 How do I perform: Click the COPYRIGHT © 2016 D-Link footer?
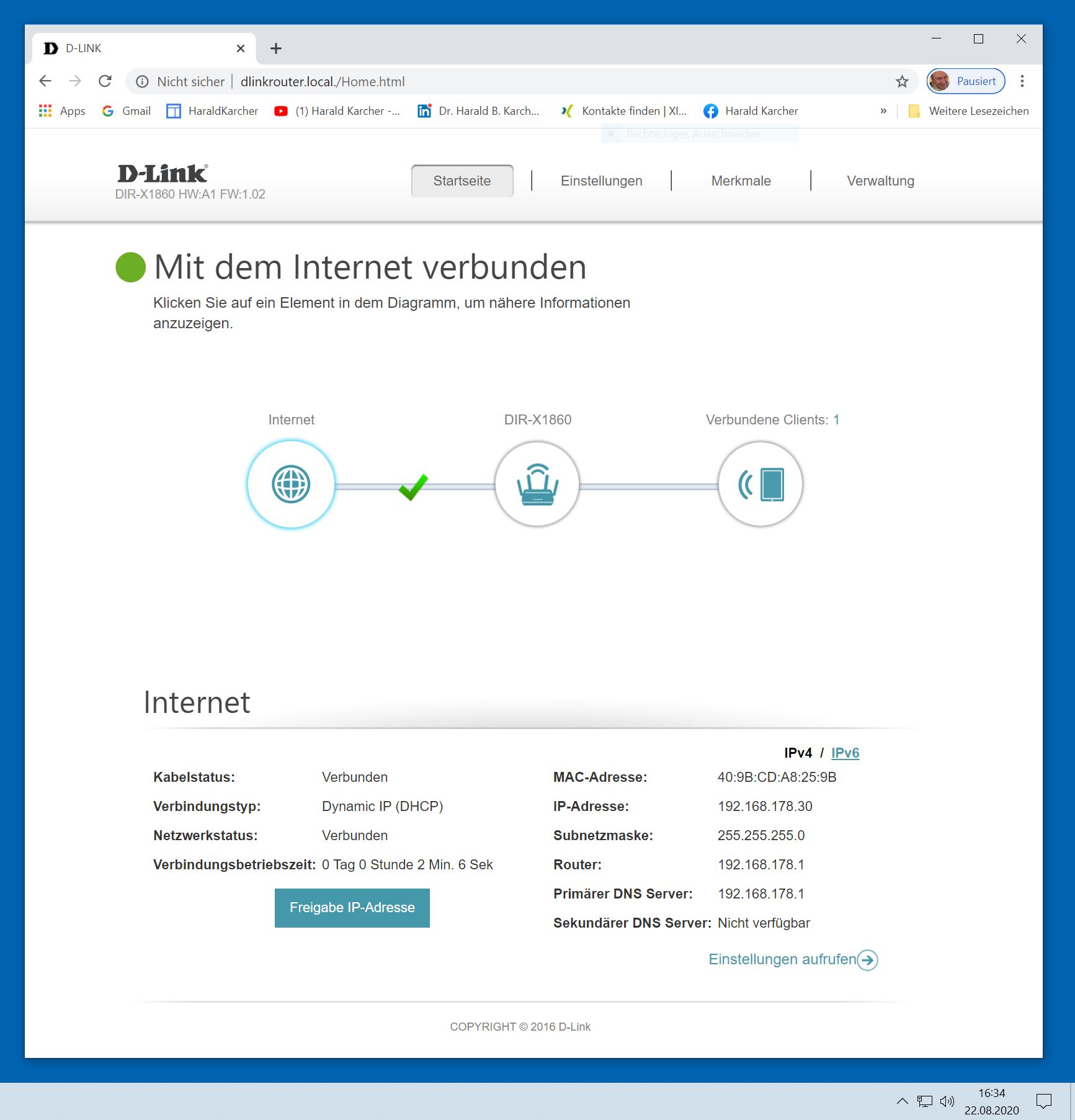pos(520,1027)
